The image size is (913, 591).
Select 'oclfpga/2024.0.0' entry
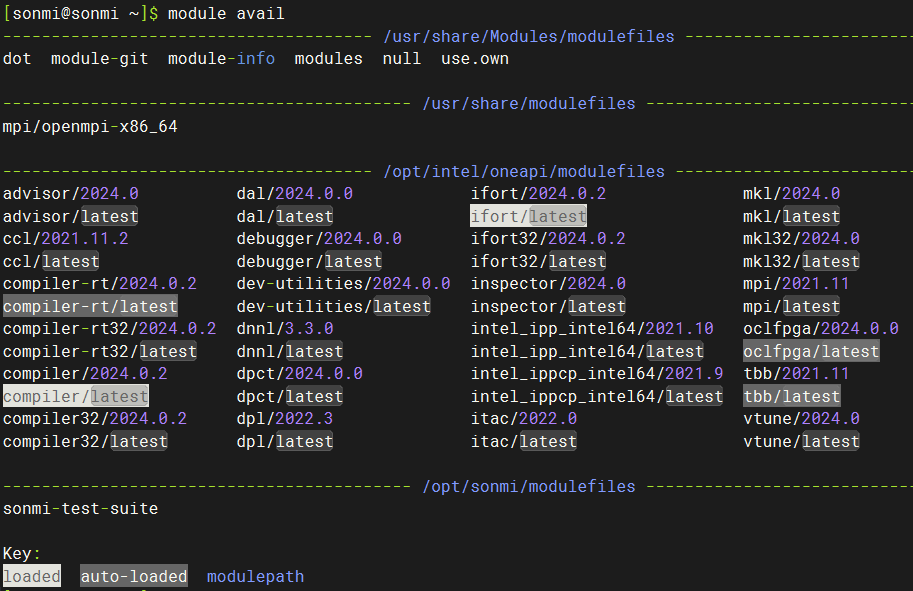(821, 328)
